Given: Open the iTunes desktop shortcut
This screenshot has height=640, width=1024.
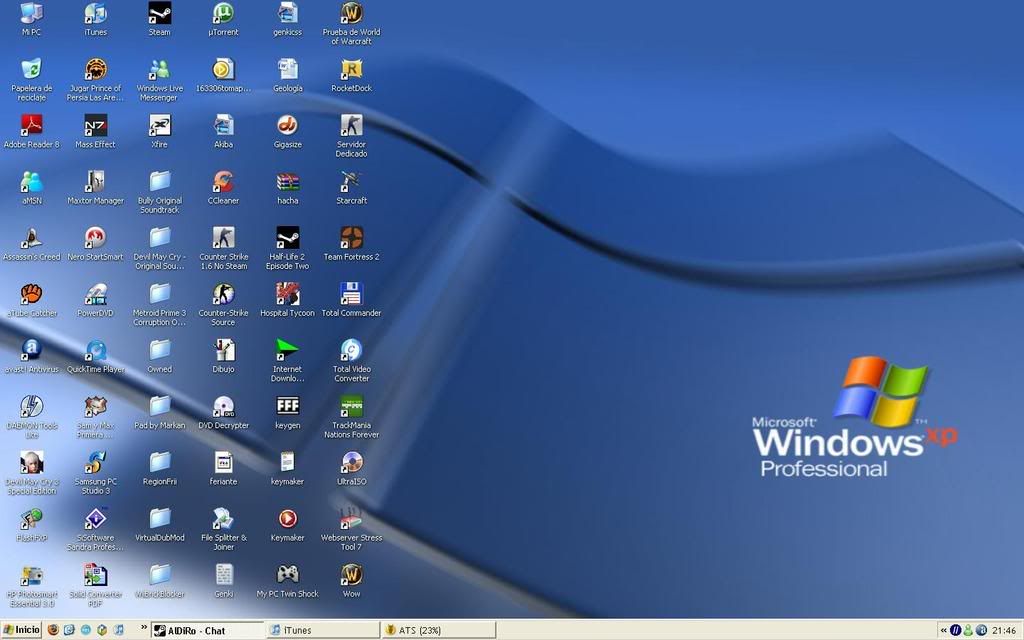Looking at the screenshot, I should point(95,19).
